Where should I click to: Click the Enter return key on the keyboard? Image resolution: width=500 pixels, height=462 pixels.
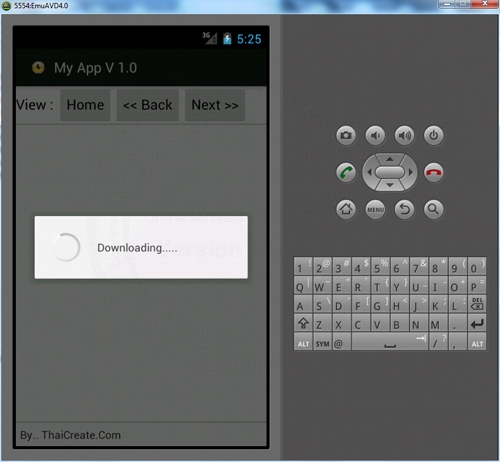(477, 323)
